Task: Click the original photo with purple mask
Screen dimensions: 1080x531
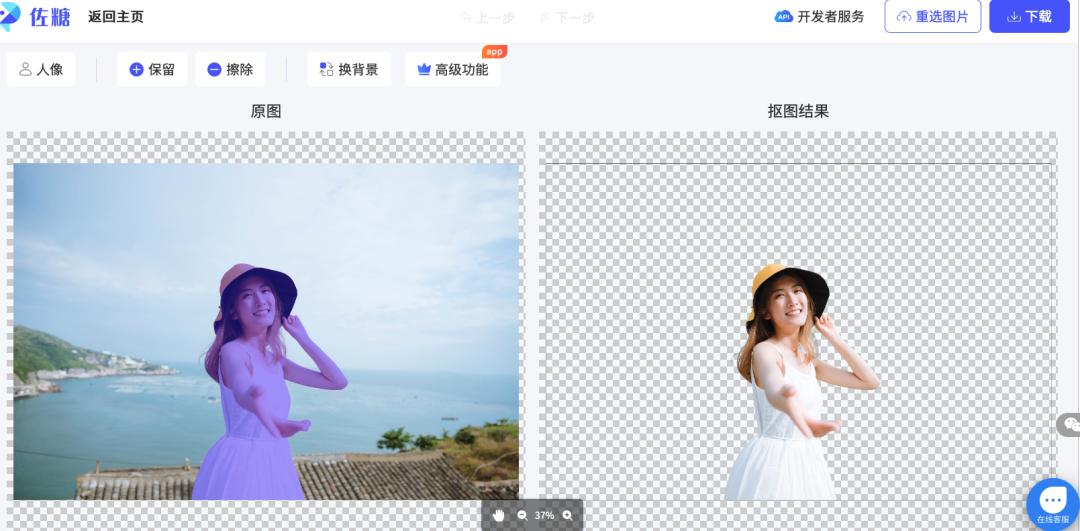Action: click(266, 331)
